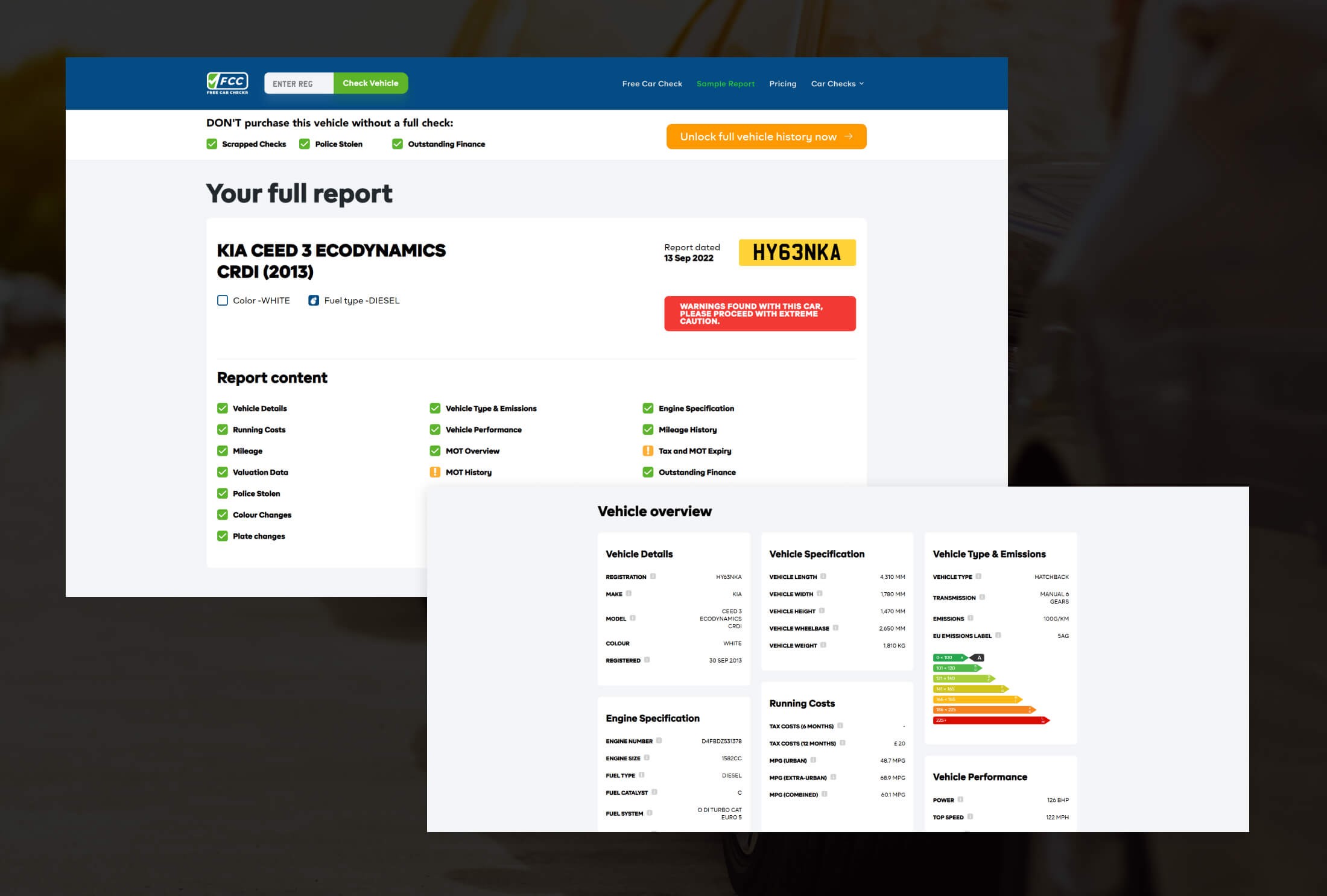This screenshot has width=1327, height=896.
Task: Click the FCC Free Car Check logo
Action: (x=227, y=83)
